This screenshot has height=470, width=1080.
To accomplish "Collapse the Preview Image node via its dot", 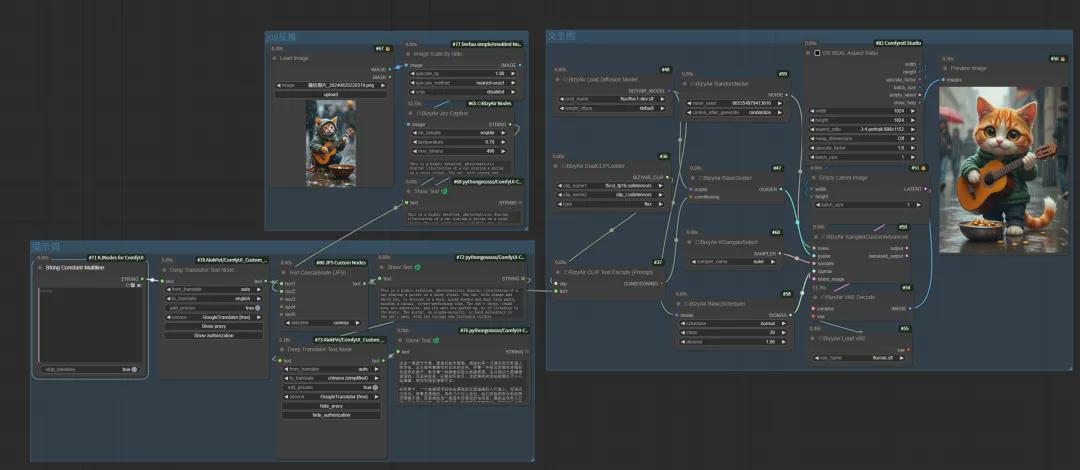I will point(942,69).
